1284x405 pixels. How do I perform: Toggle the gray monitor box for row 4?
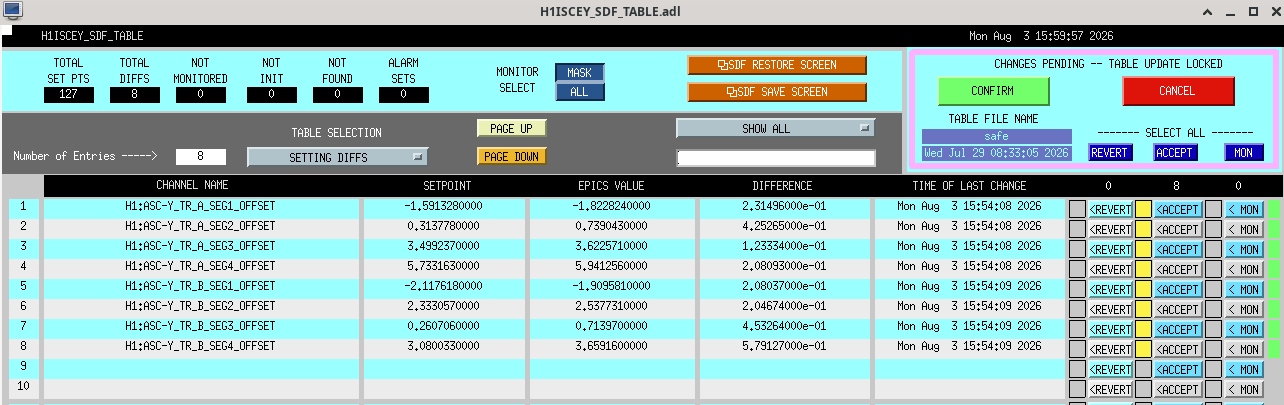click(1213, 269)
